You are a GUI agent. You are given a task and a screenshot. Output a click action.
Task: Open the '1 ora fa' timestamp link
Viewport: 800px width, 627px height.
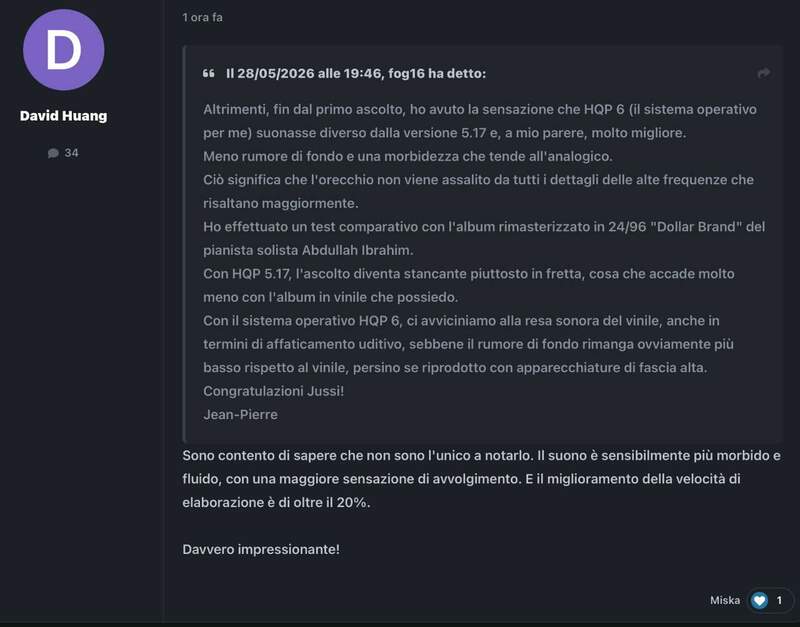203,17
